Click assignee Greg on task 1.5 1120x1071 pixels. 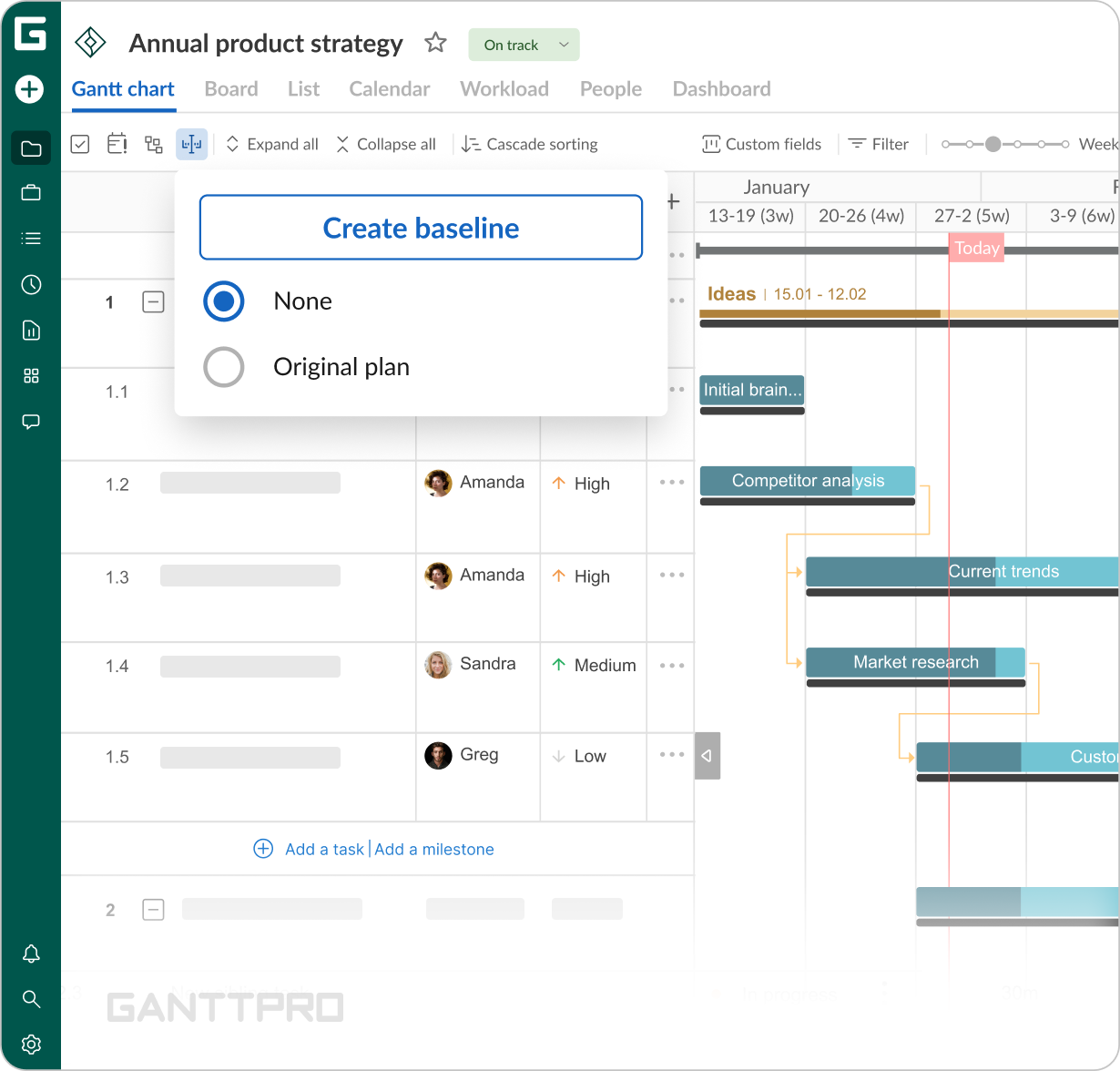click(461, 755)
